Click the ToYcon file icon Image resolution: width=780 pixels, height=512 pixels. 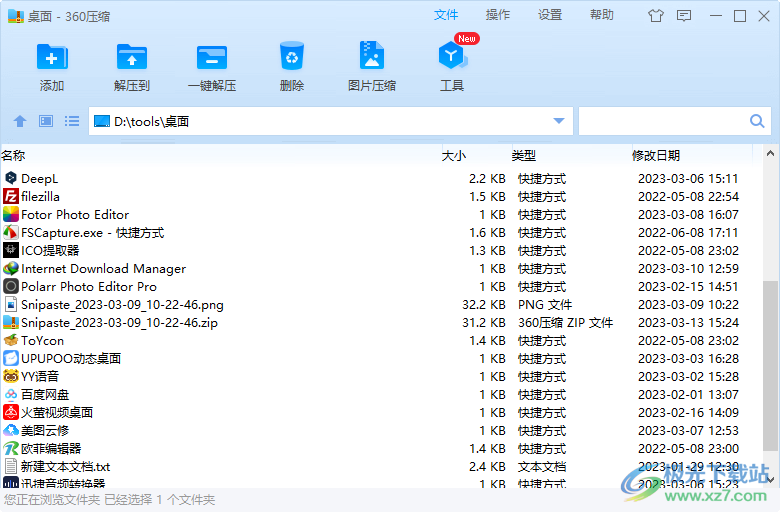click(x=11, y=340)
